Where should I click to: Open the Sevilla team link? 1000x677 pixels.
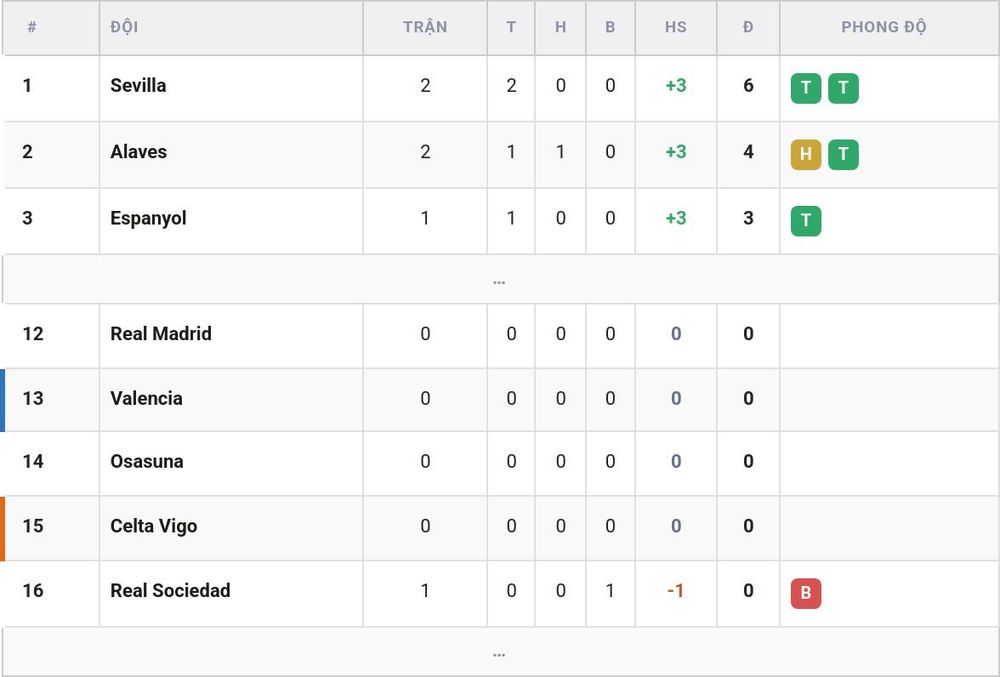(x=138, y=85)
